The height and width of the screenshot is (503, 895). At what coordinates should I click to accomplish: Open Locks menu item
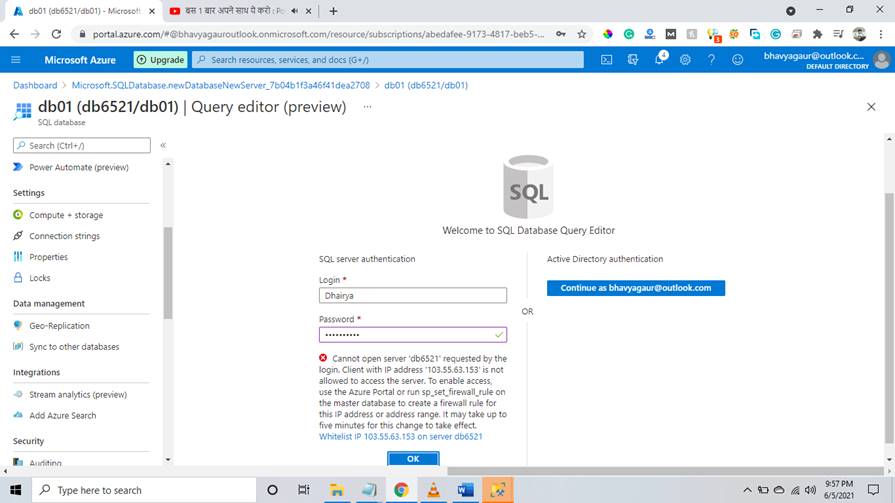40,278
